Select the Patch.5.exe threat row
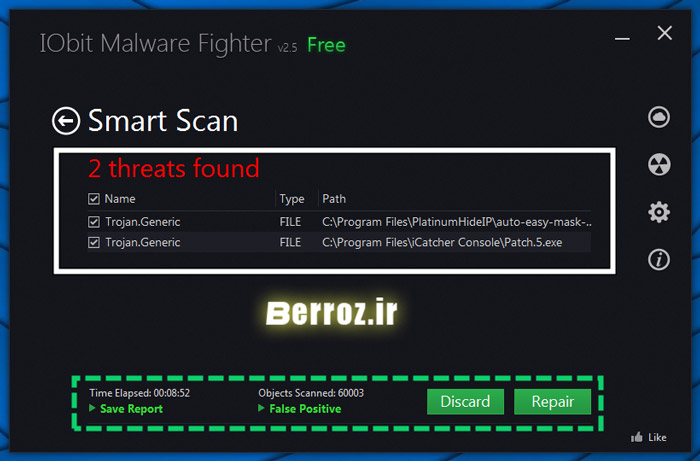The width and height of the screenshot is (700, 461). click(339, 242)
